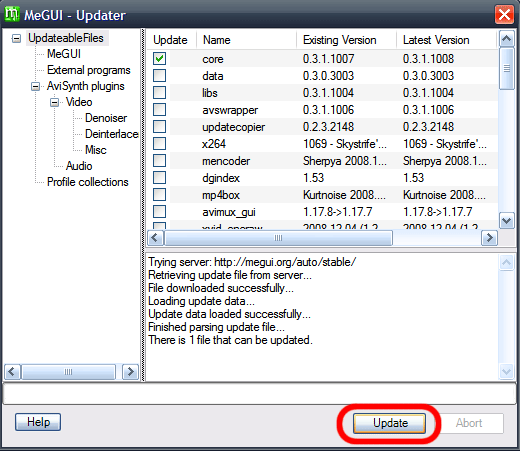The image size is (520, 451).
Task: Click the tree panel scroll left arrow
Action: pyautogui.click(x=12, y=372)
